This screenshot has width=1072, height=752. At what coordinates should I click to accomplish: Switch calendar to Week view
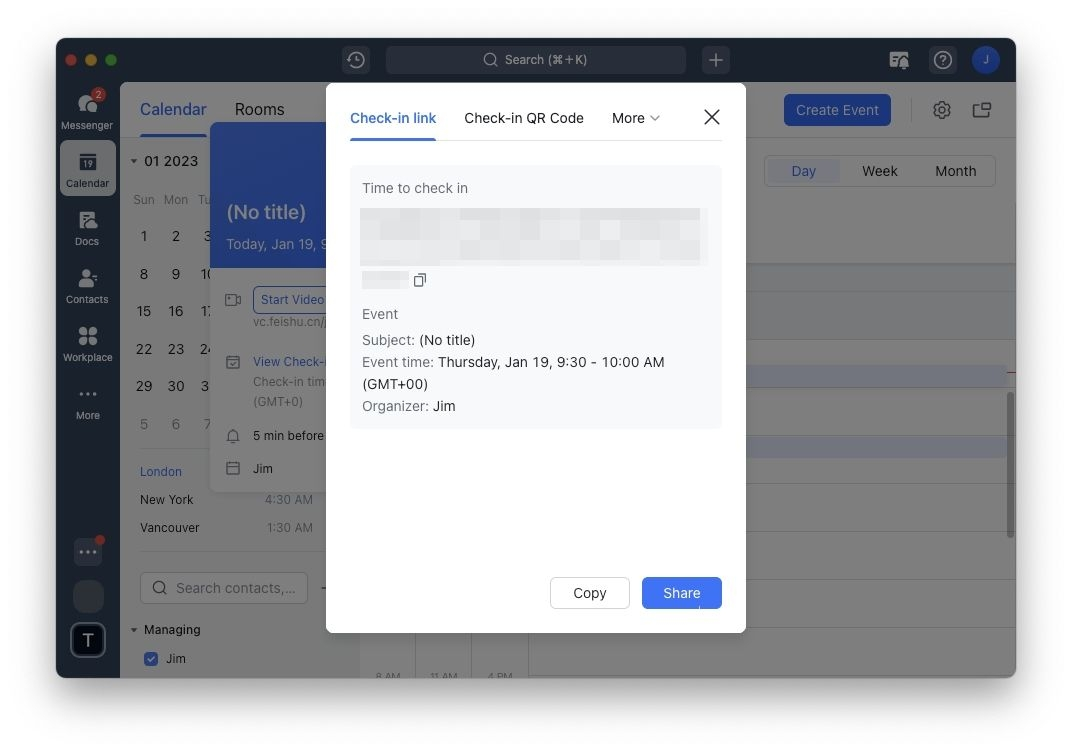(879, 171)
